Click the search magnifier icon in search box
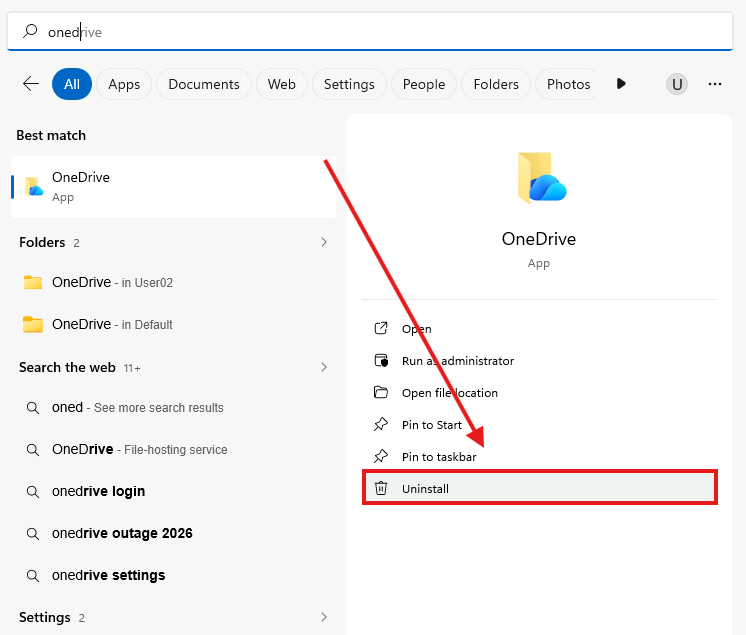746x635 pixels. [x=30, y=31]
